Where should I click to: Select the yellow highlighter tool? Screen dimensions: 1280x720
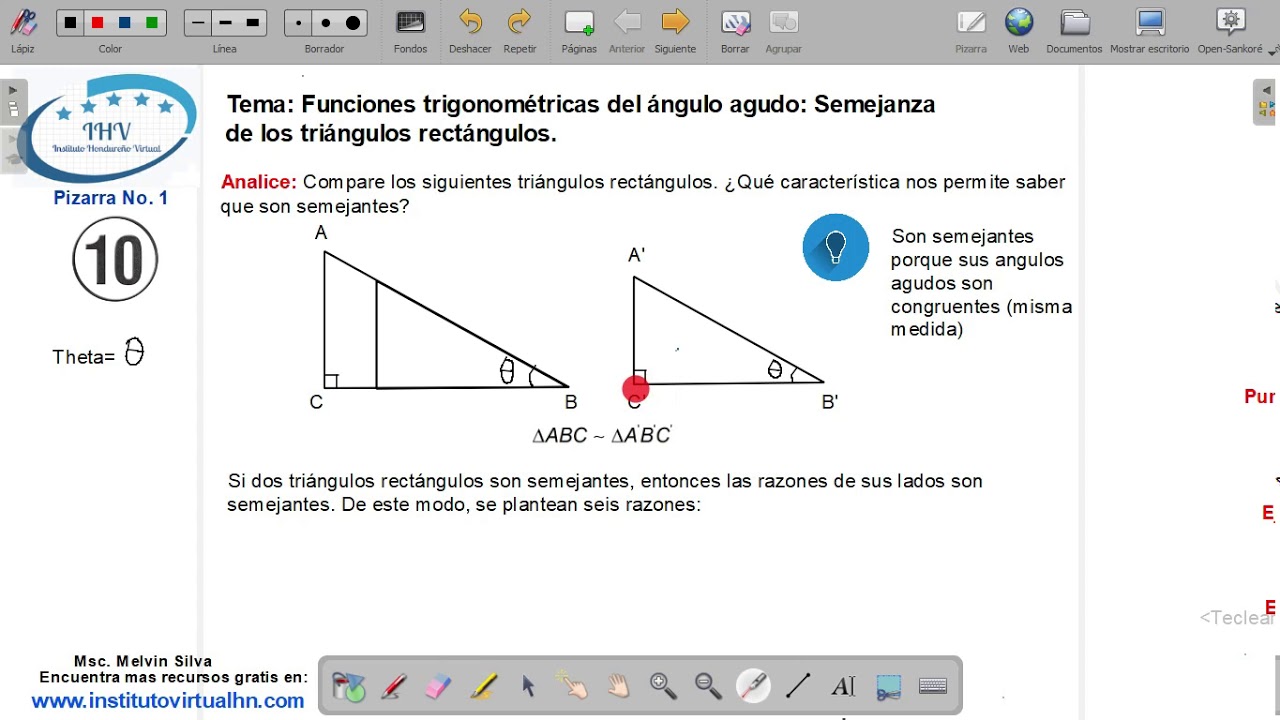click(483, 686)
